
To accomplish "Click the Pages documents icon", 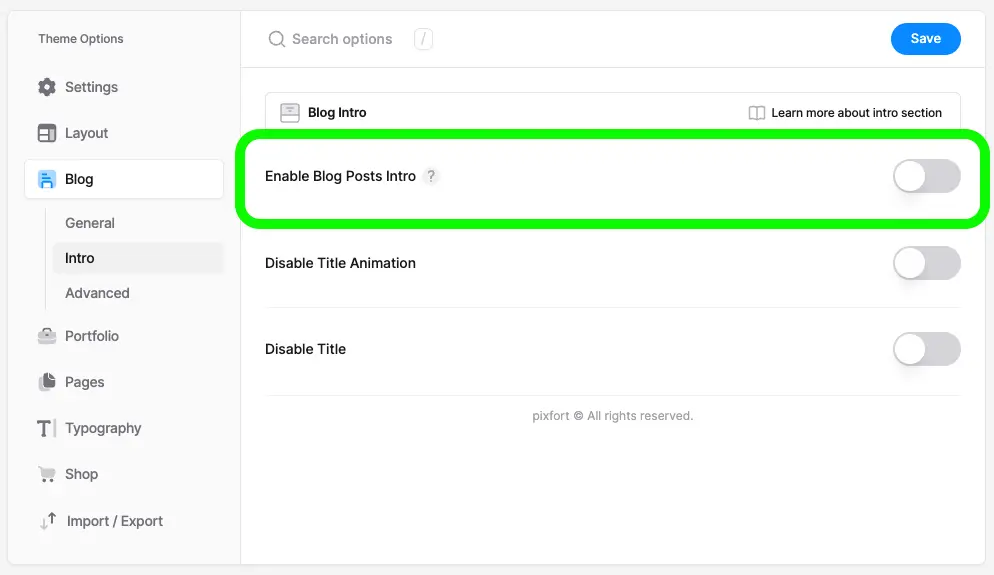I will pyautogui.click(x=47, y=382).
